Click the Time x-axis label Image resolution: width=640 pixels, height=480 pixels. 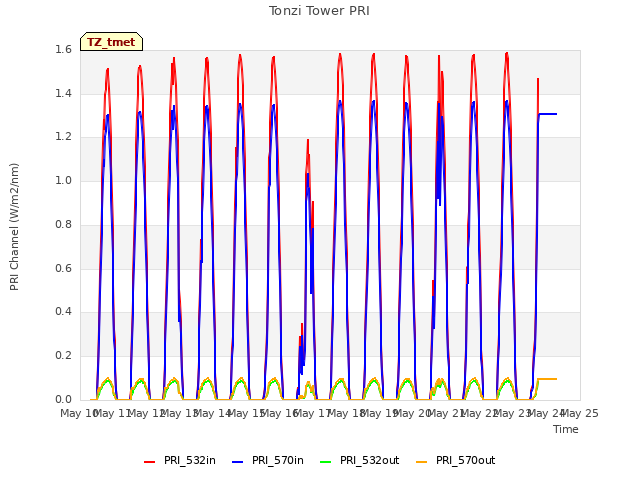pos(566,429)
